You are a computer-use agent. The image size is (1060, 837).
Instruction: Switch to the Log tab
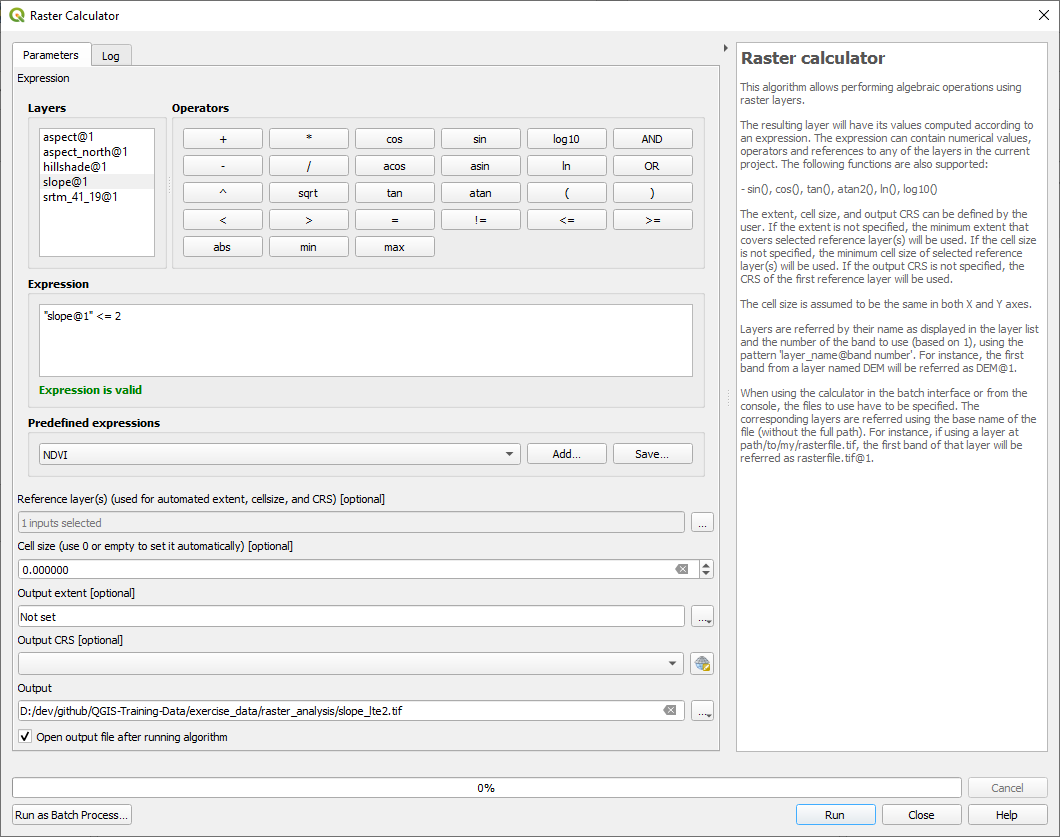tap(110, 55)
